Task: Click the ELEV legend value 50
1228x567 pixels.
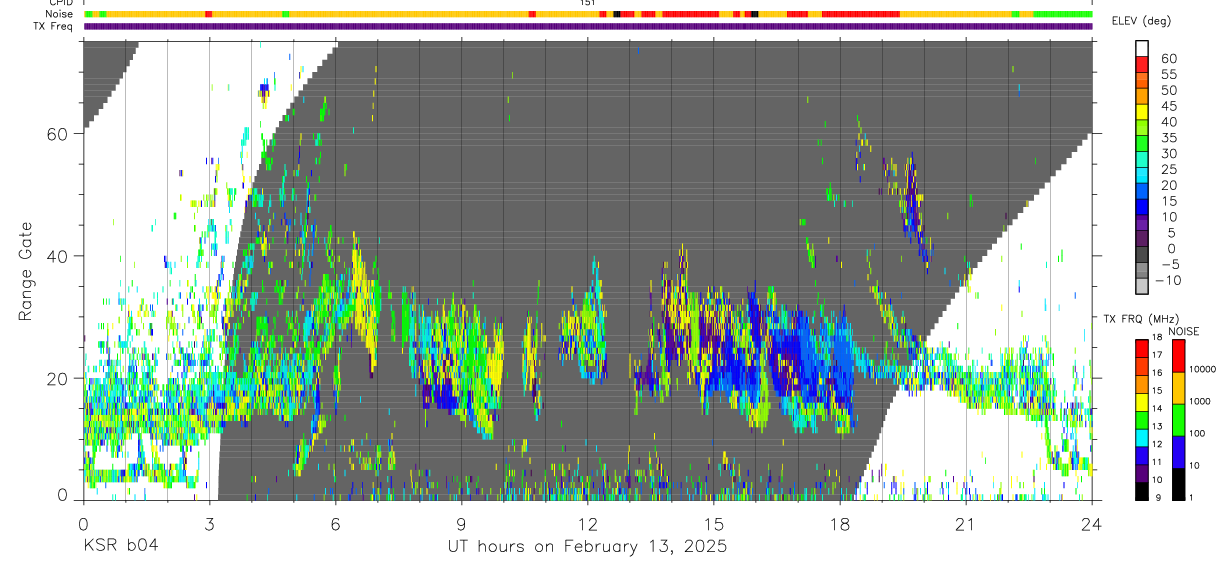Action: (x=1168, y=90)
